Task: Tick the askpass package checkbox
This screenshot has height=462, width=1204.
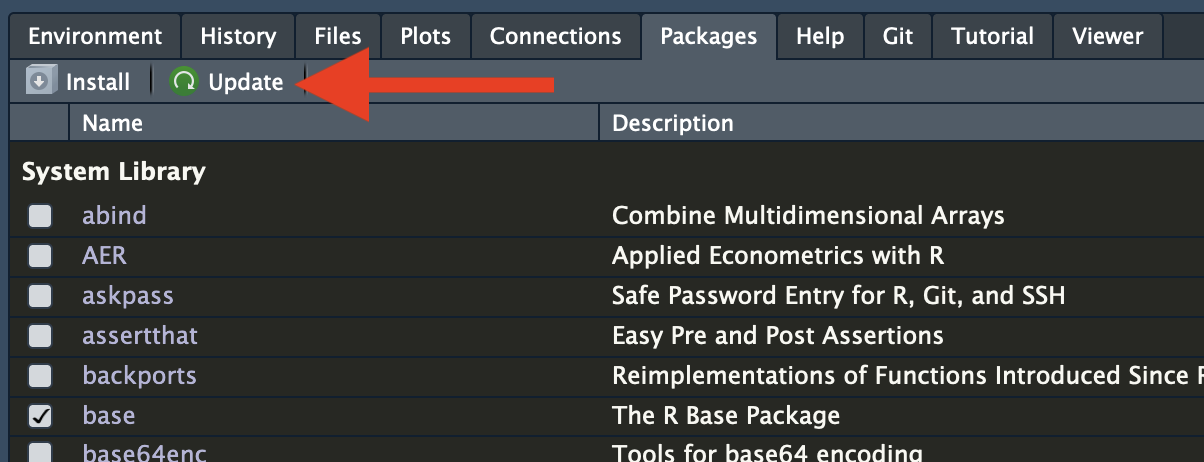Action: pos(40,296)
